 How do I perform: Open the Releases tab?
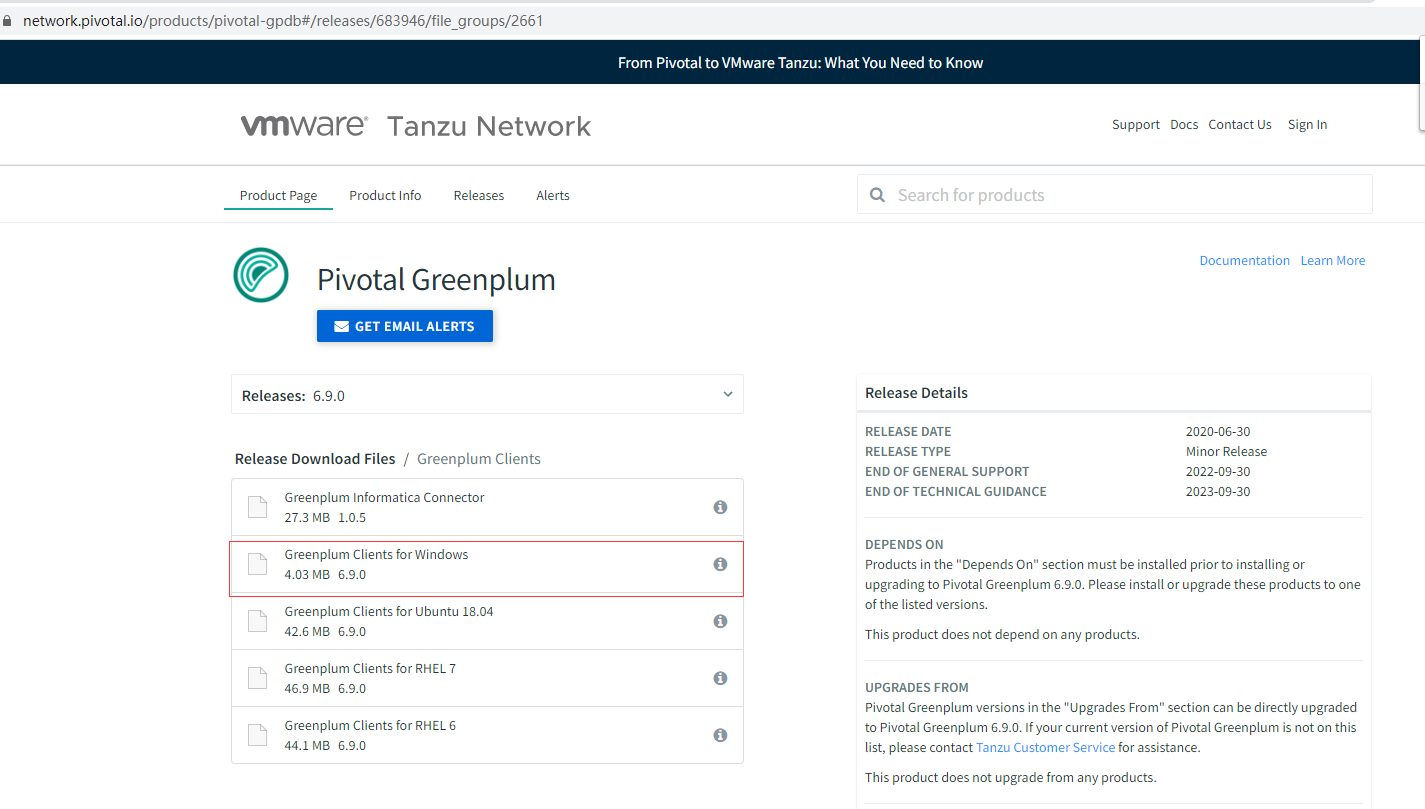479,195
